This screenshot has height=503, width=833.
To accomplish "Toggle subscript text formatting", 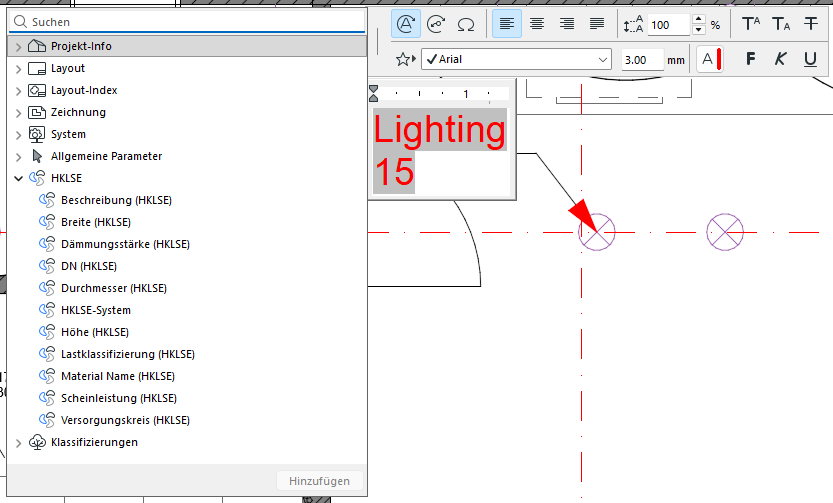I will 781,24.
